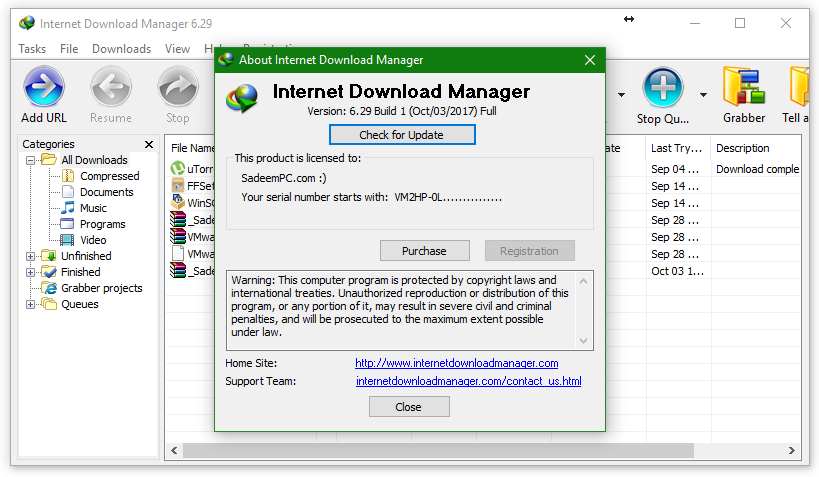Select the Unfinished category label
Image resolution: width=819 pixels, height=477 pixels.
[86, 256]
